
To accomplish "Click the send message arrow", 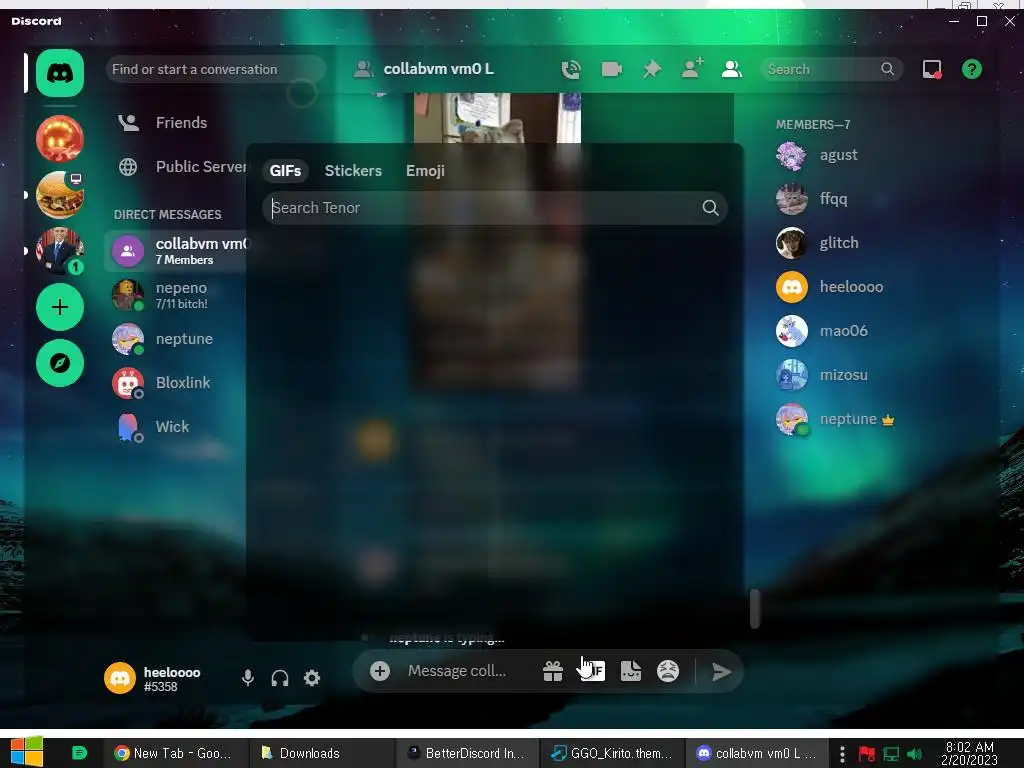I will (x=721, y=671).
